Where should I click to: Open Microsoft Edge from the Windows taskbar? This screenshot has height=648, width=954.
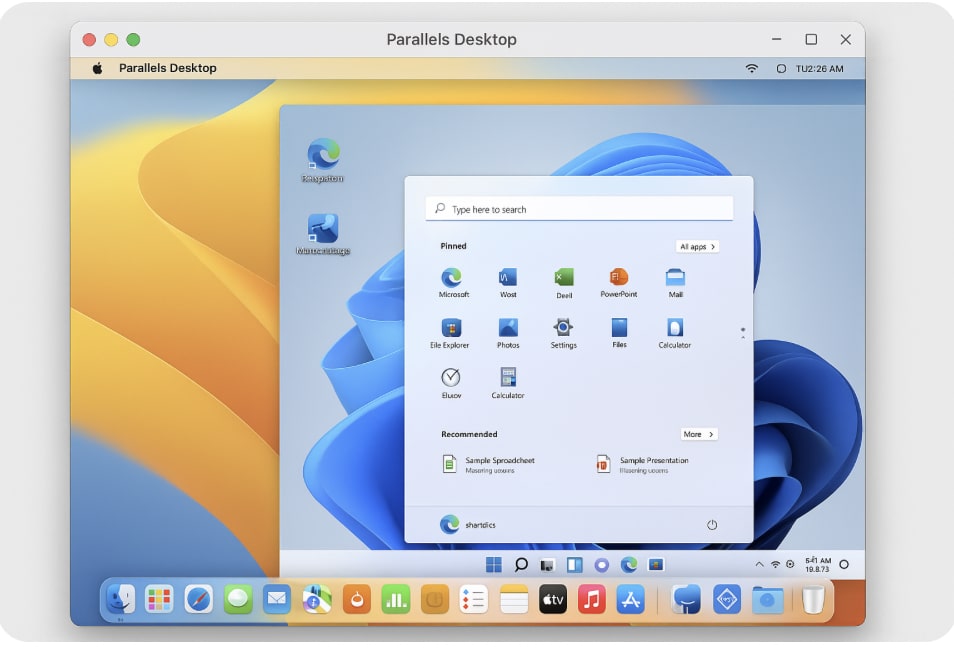(x=628, y=564)
